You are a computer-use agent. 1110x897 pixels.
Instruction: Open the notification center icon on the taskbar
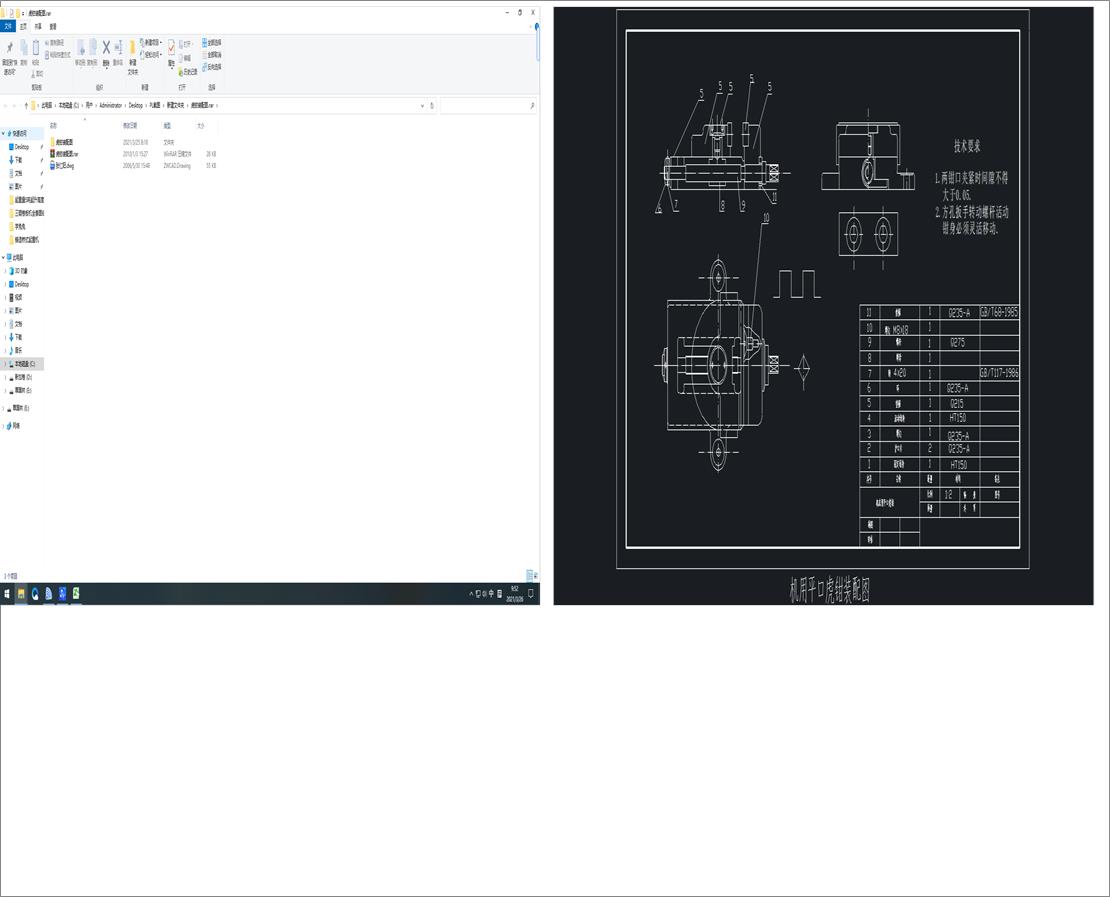tap(531, 594)
